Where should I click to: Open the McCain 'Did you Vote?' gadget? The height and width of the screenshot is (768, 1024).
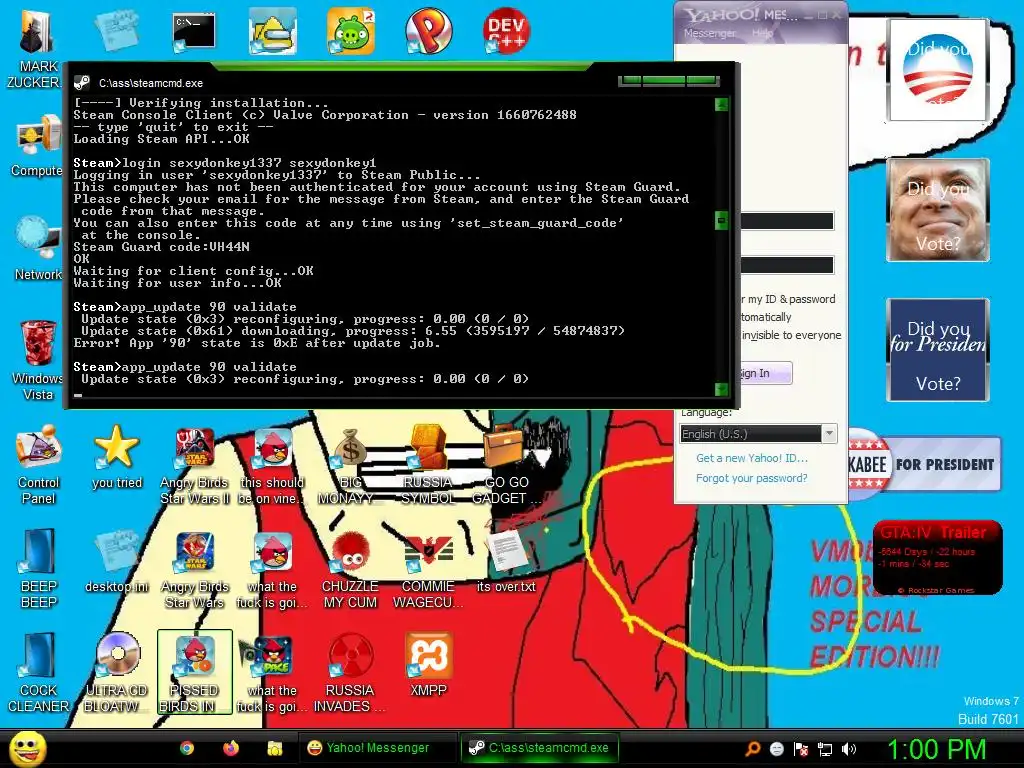coord(938,210)
